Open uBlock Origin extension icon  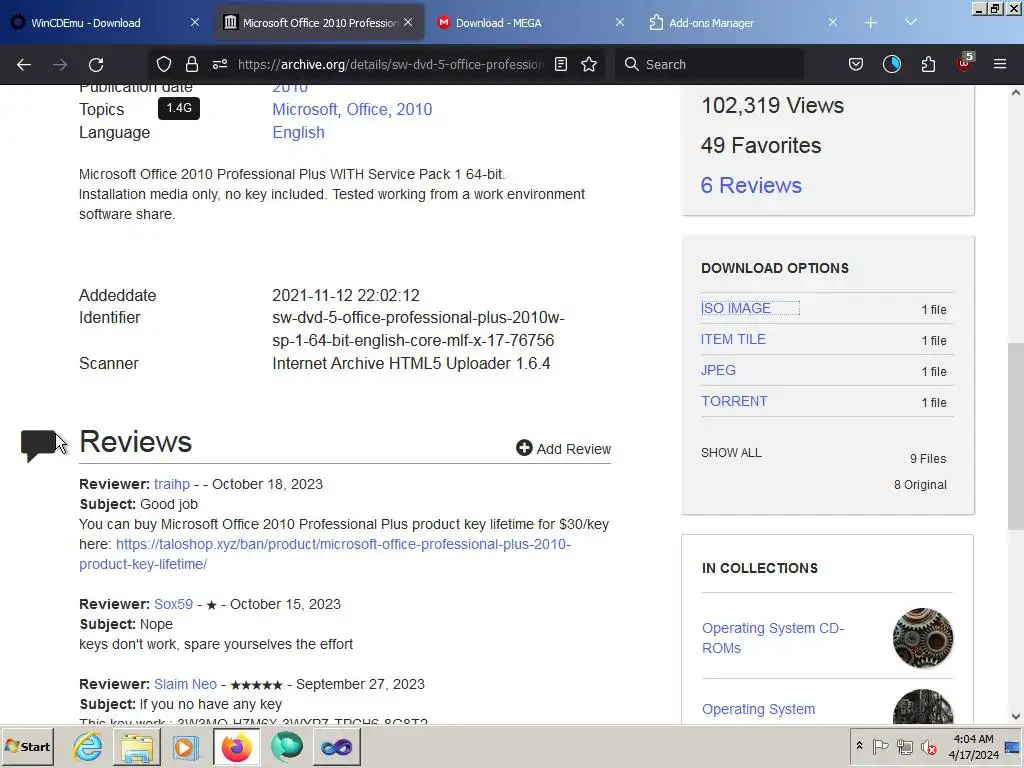click(x=965, y=63)
